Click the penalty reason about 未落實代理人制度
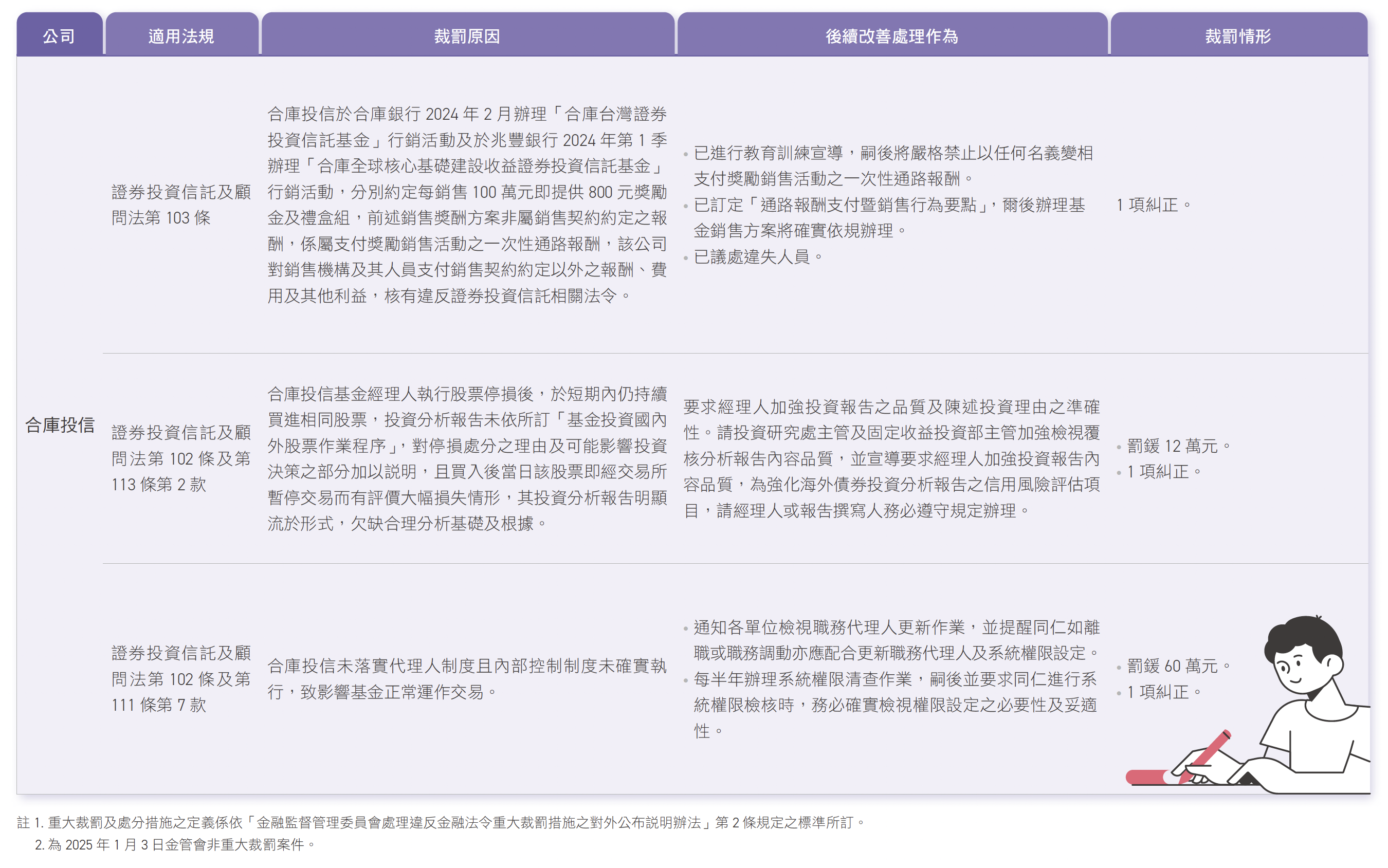This screenshot has width=1388, height=868. pyautogui.click(x=467, y=678)
